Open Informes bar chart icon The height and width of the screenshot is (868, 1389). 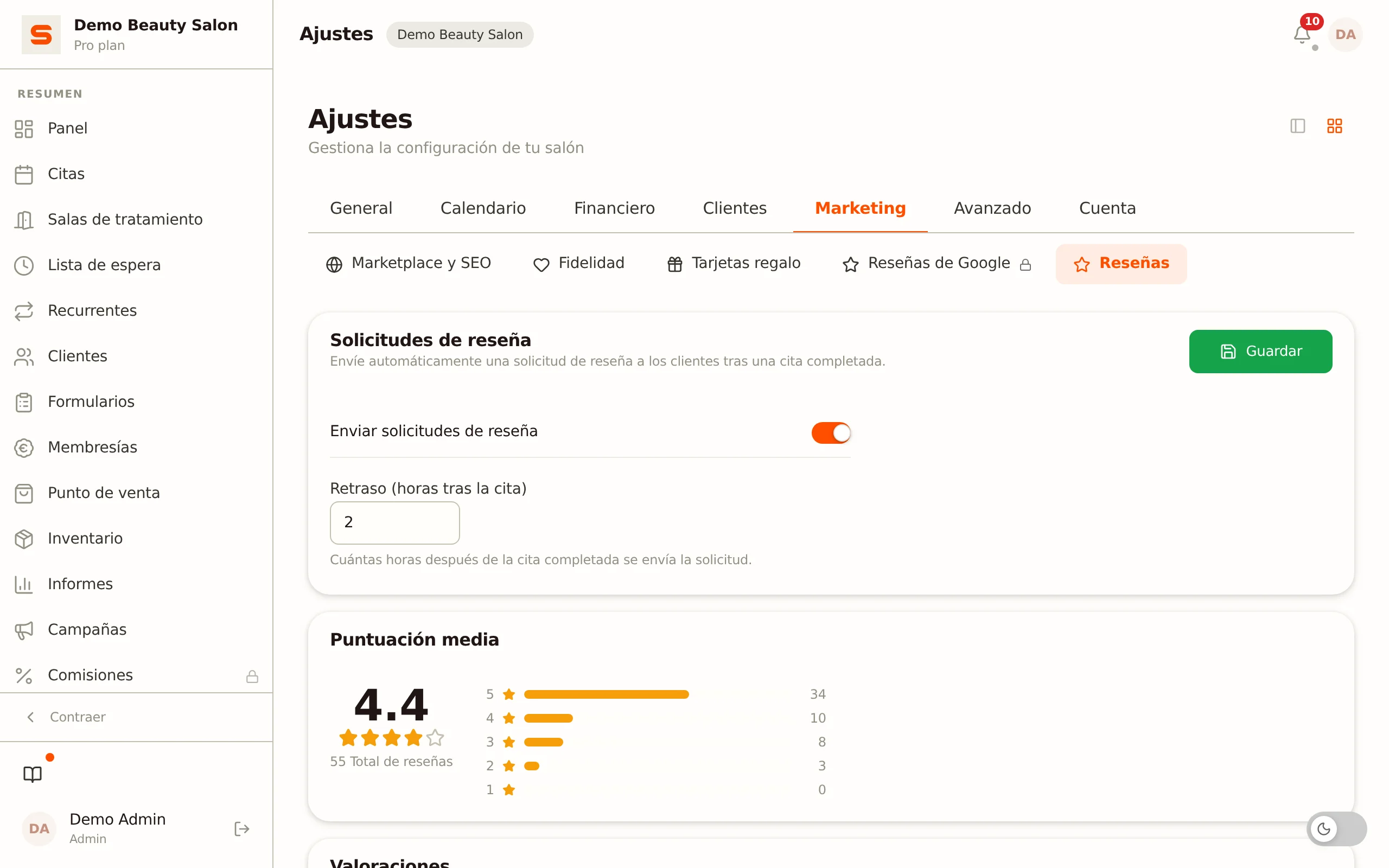[23, 584]
